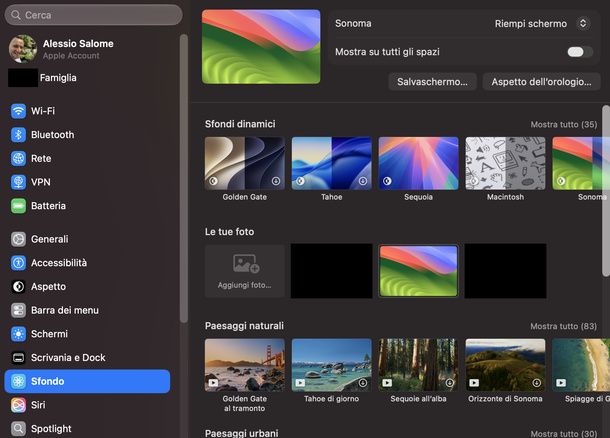
Task: Choose Spiagge landscape thumbnail at right edge
Action: (581, 365)
